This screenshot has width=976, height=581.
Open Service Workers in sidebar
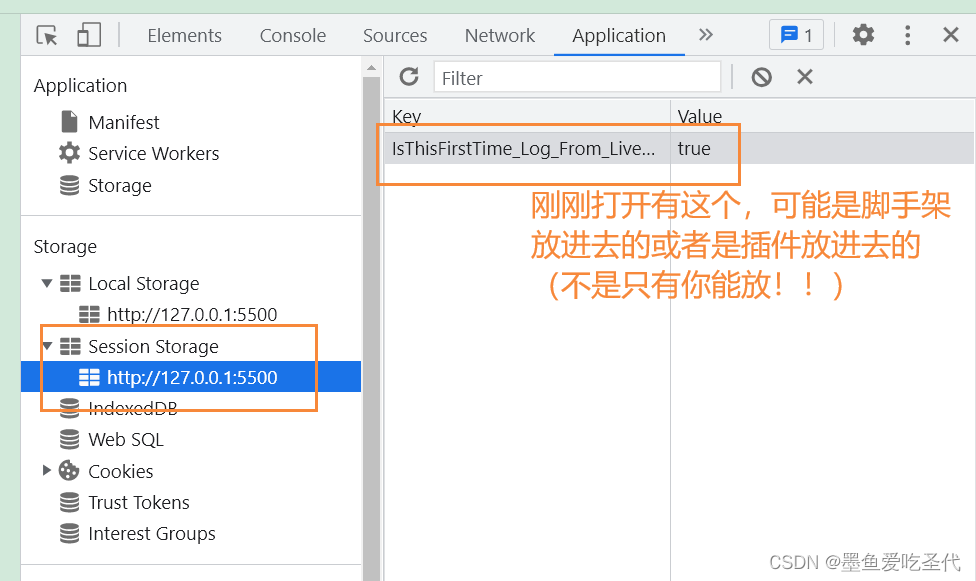click(154, 153)
